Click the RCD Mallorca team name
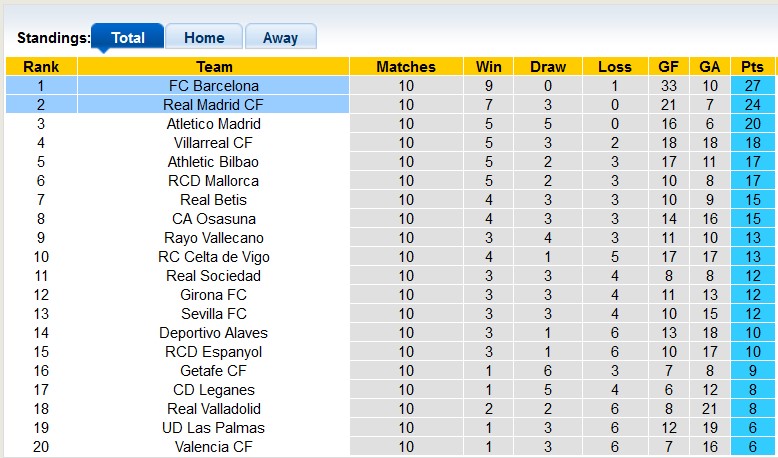The width and height of the screenshot is (778, 458). [x=213, y=181]
